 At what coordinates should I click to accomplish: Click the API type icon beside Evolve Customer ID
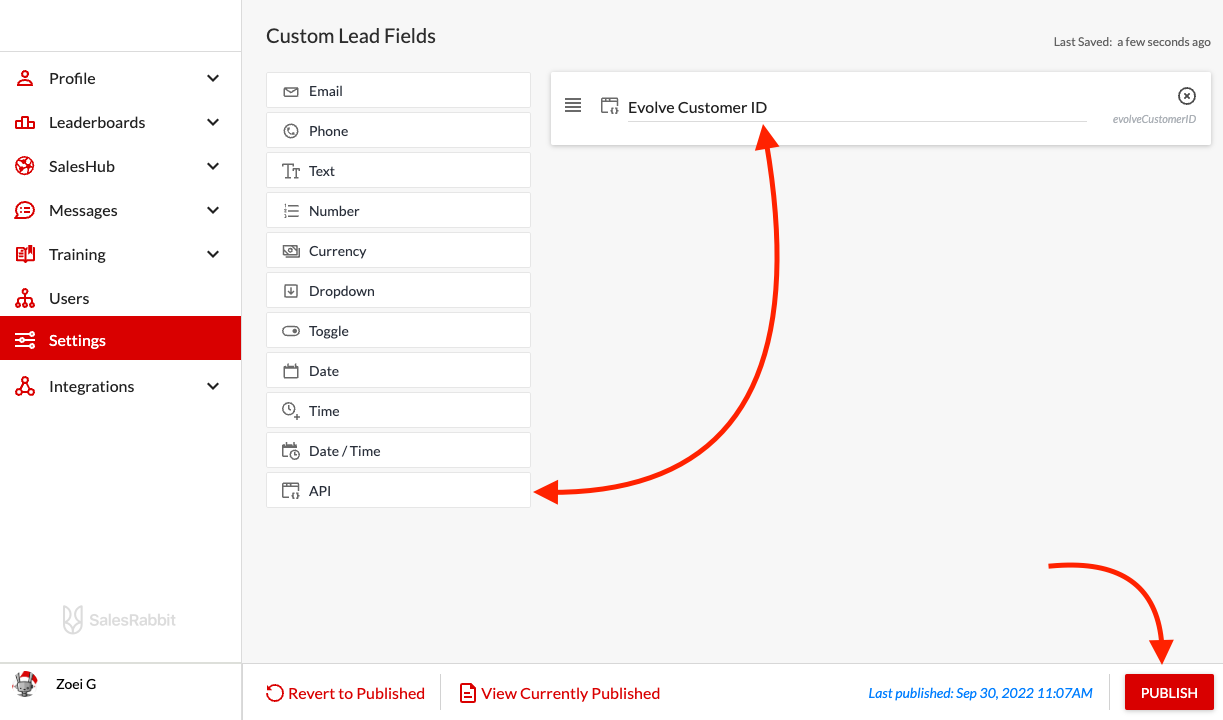tap(609, 105)
